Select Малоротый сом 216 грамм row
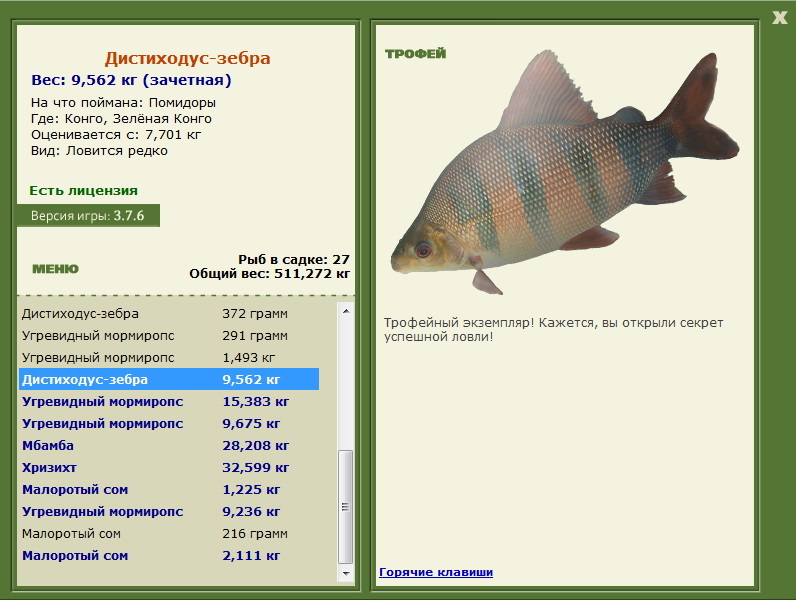 point(170,534)
